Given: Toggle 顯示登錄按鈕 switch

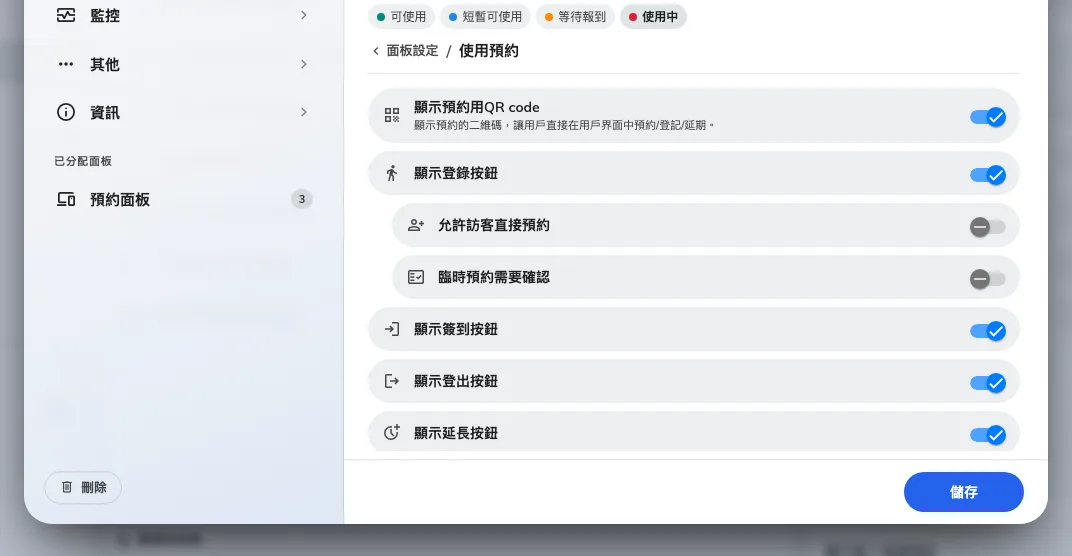Looking at the screenshot, I should [x=987, y=175].
